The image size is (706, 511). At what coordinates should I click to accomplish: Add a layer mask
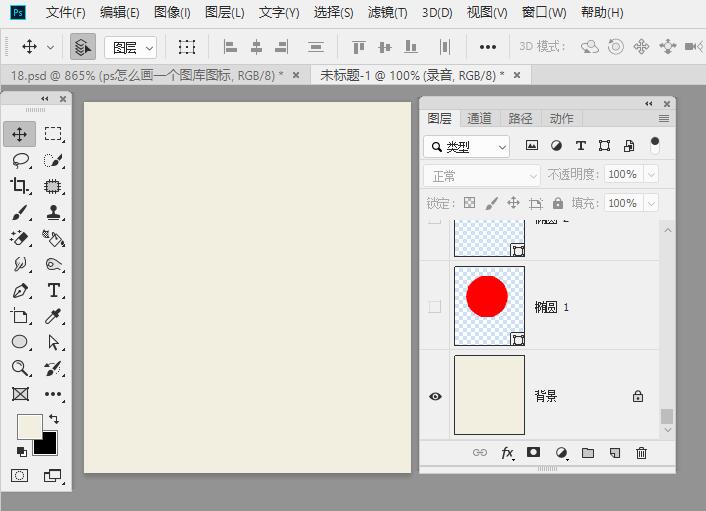pyautogui.click(x=534, y=452)
